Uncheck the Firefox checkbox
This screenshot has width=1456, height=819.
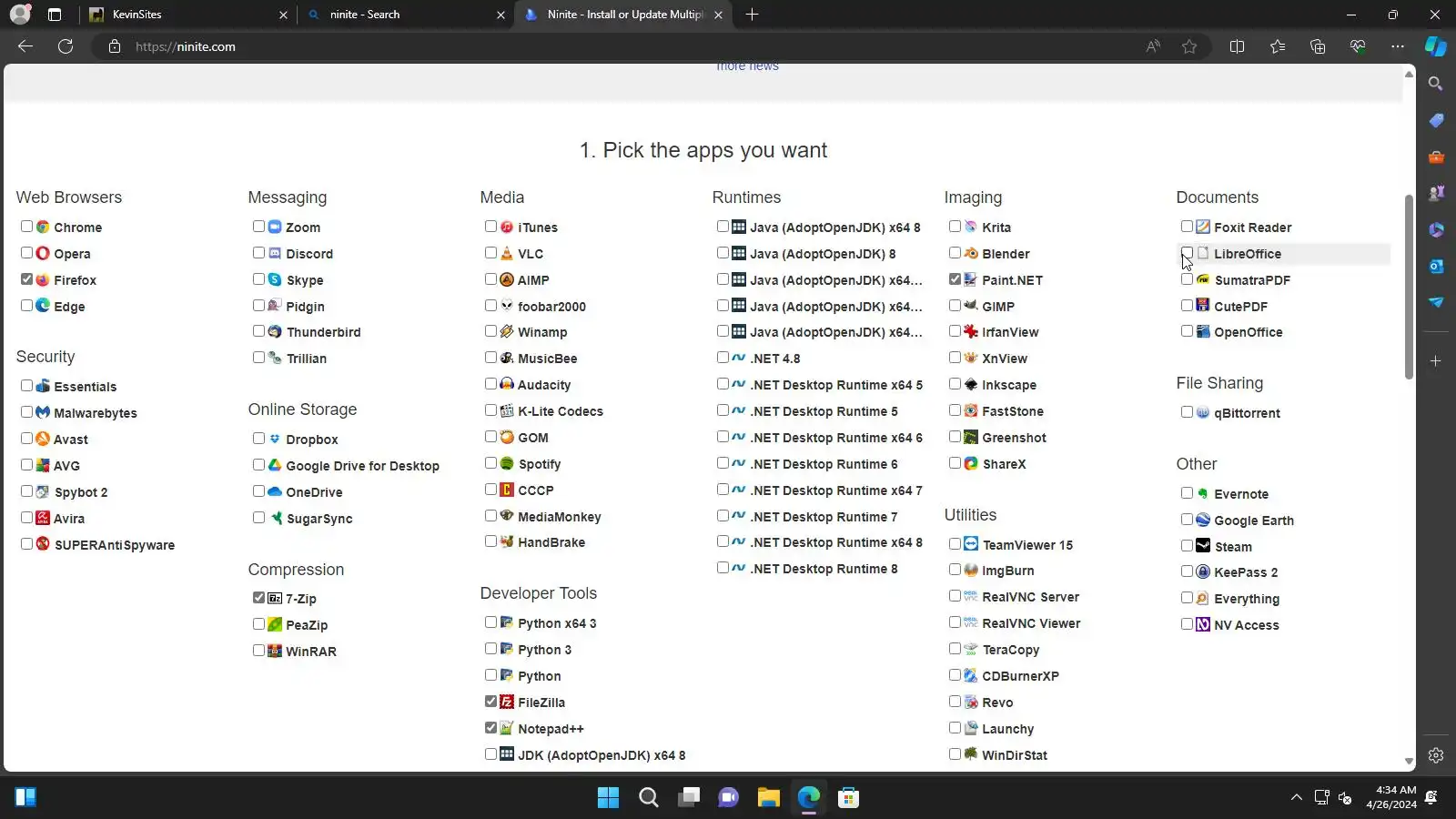point(26,279)
